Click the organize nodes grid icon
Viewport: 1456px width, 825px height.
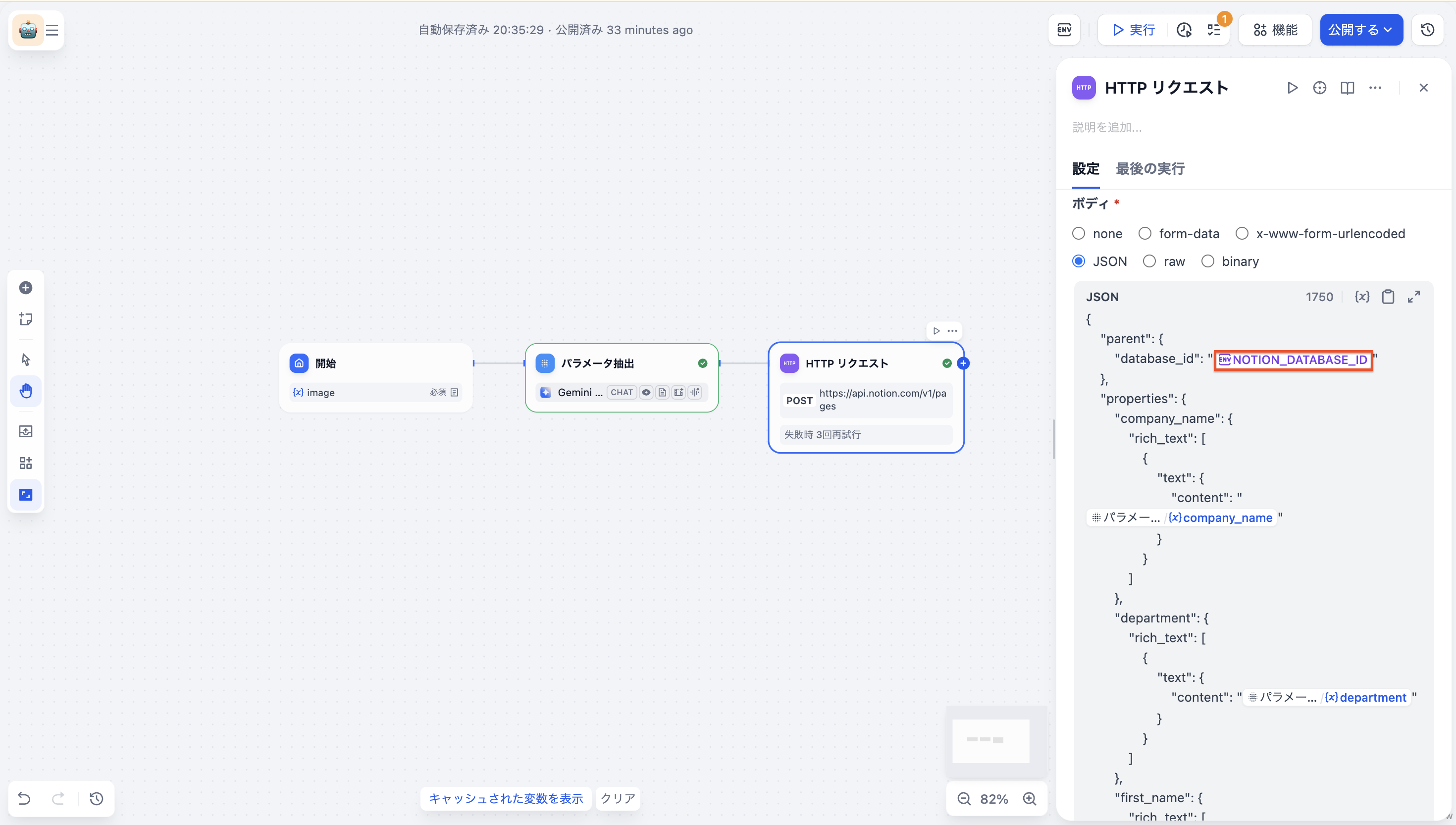pyautogui.click(x=25, y=463)
